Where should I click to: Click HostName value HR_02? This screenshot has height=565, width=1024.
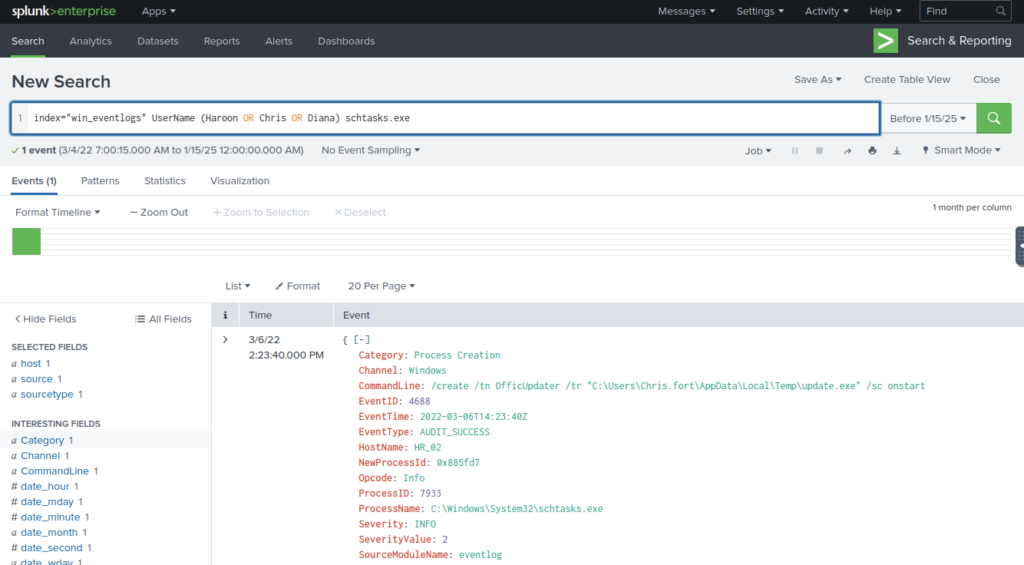pyautogui.click(x=428, y=447)
